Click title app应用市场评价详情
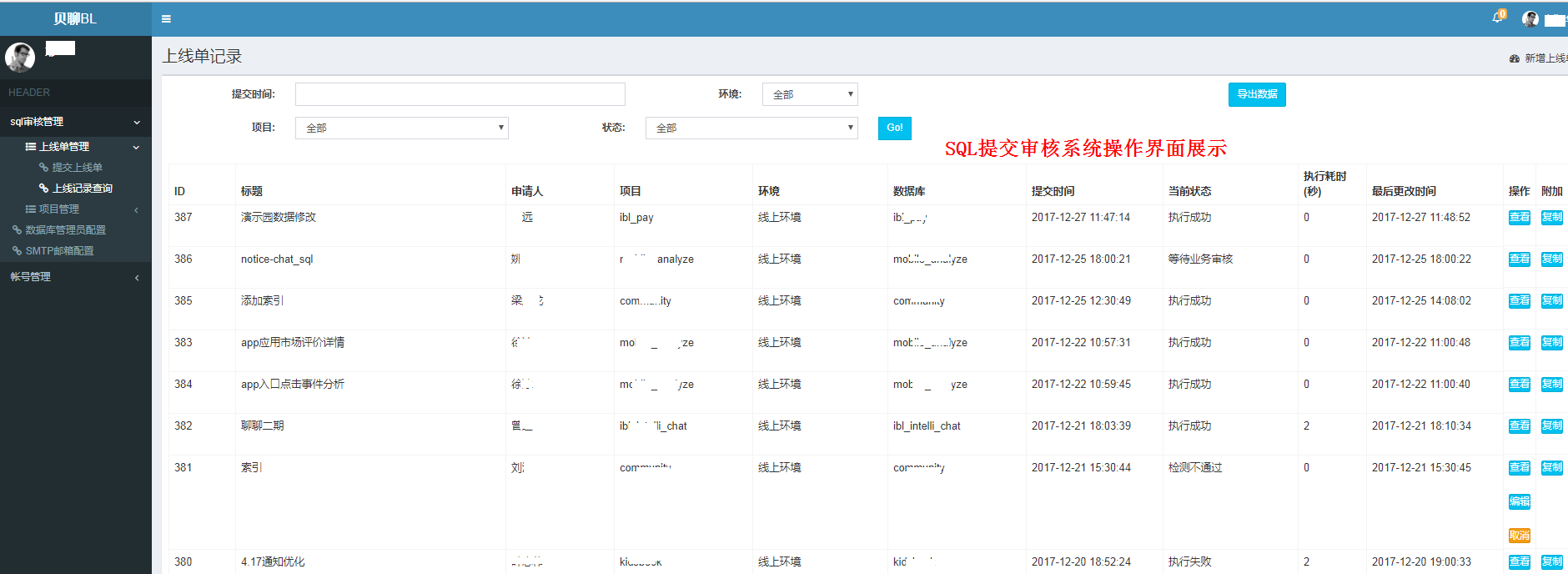This screenshot has height=574, width=1568. pyautogui.click(x=293, y=342)
